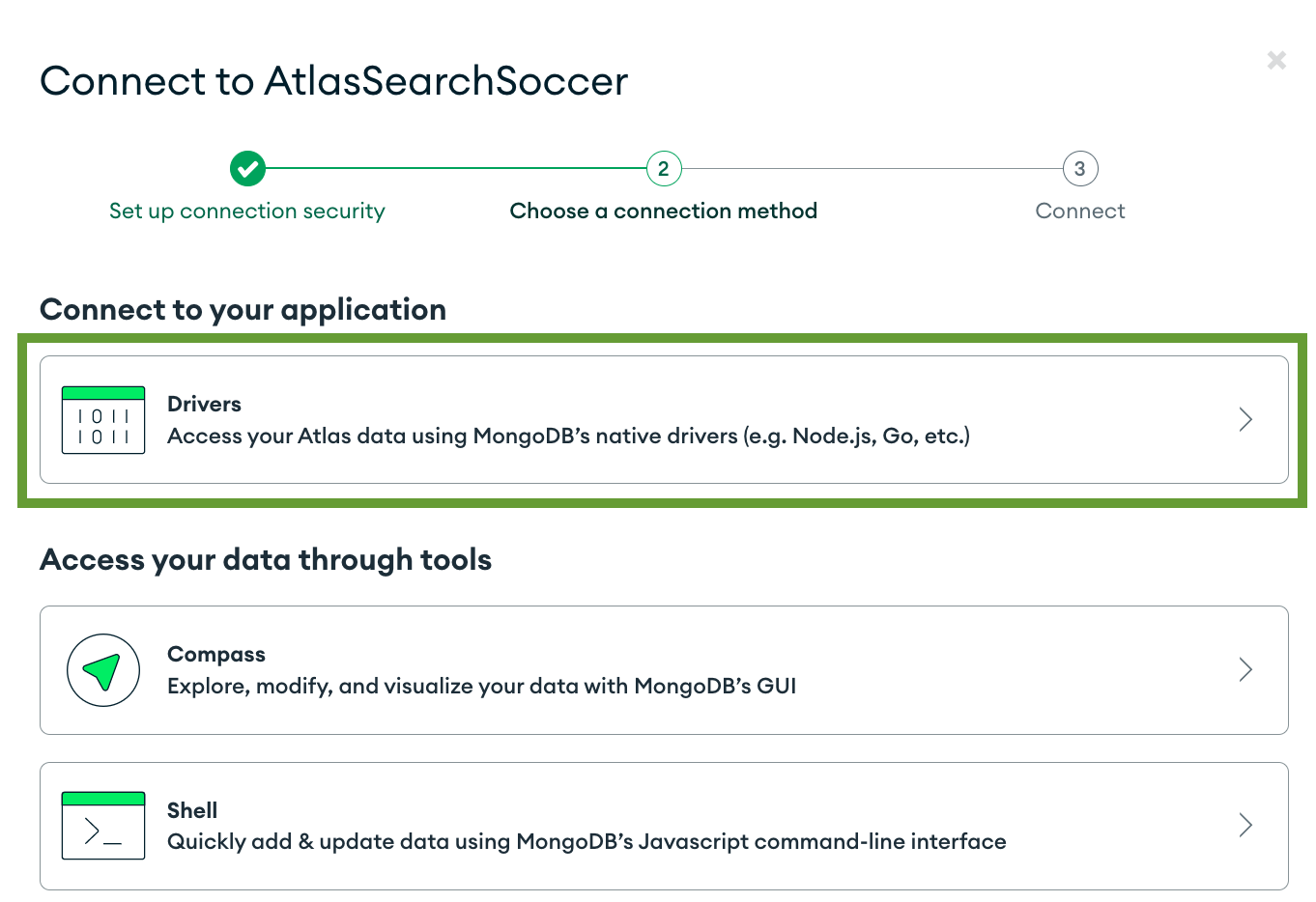Click the Compass paper plane icon
1316x902 pixels.
[x=103, y=670]
